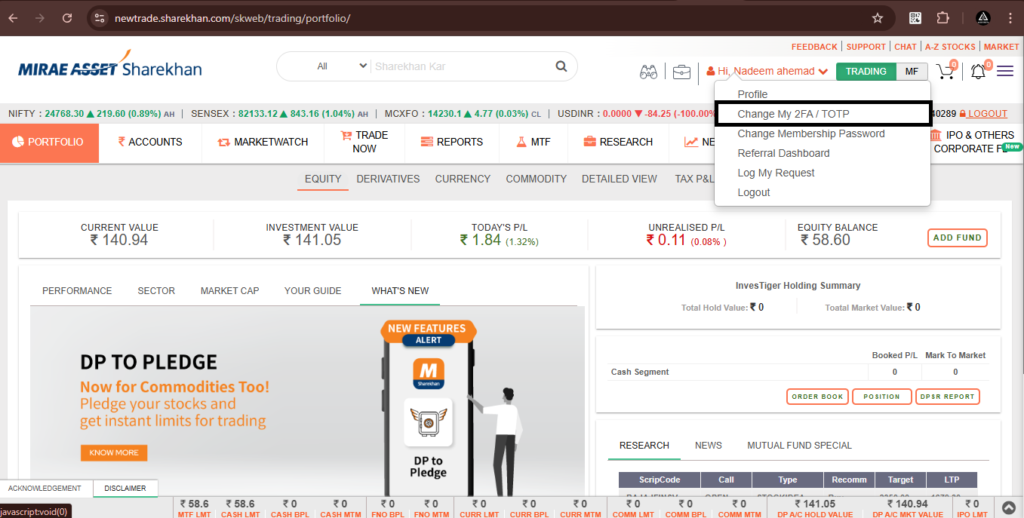Click the site info icon in address bar
Image resolution: width=1024 pixels, height=518 pixels.
(x=99, y=18)
